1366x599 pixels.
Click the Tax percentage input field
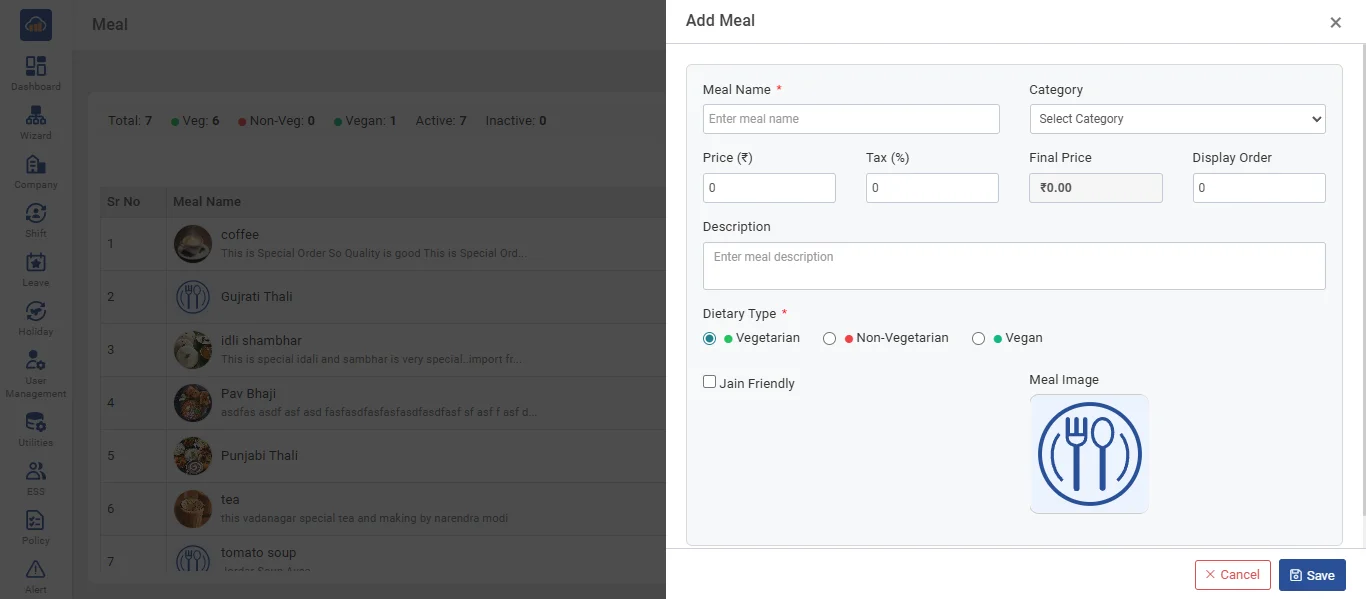[x=932, y=188]
